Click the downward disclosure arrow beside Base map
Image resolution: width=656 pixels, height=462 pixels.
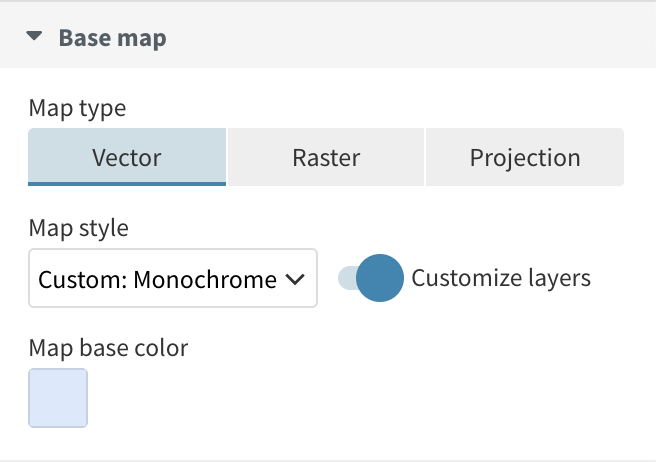tap(34, 36)
